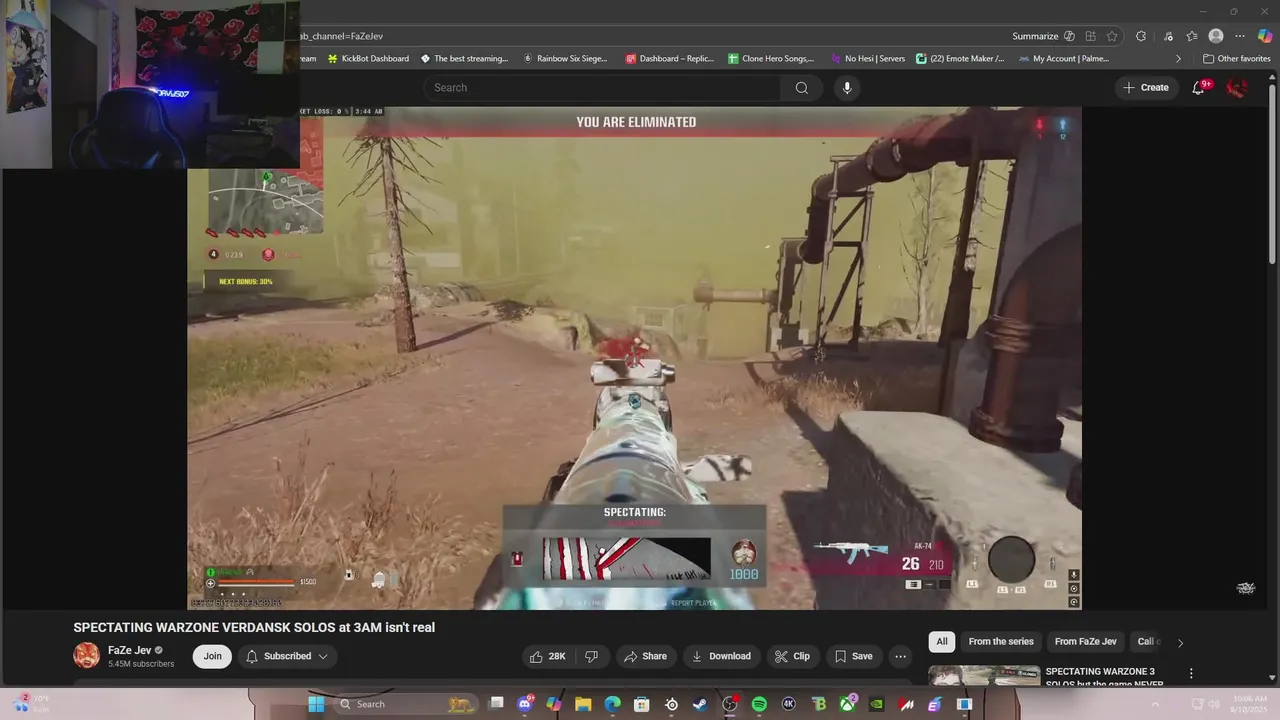Screen dimensions: 1280x720
Task: Open FaZe Jev channel name link
Action: pyautogui.click(x=129, y=650)
